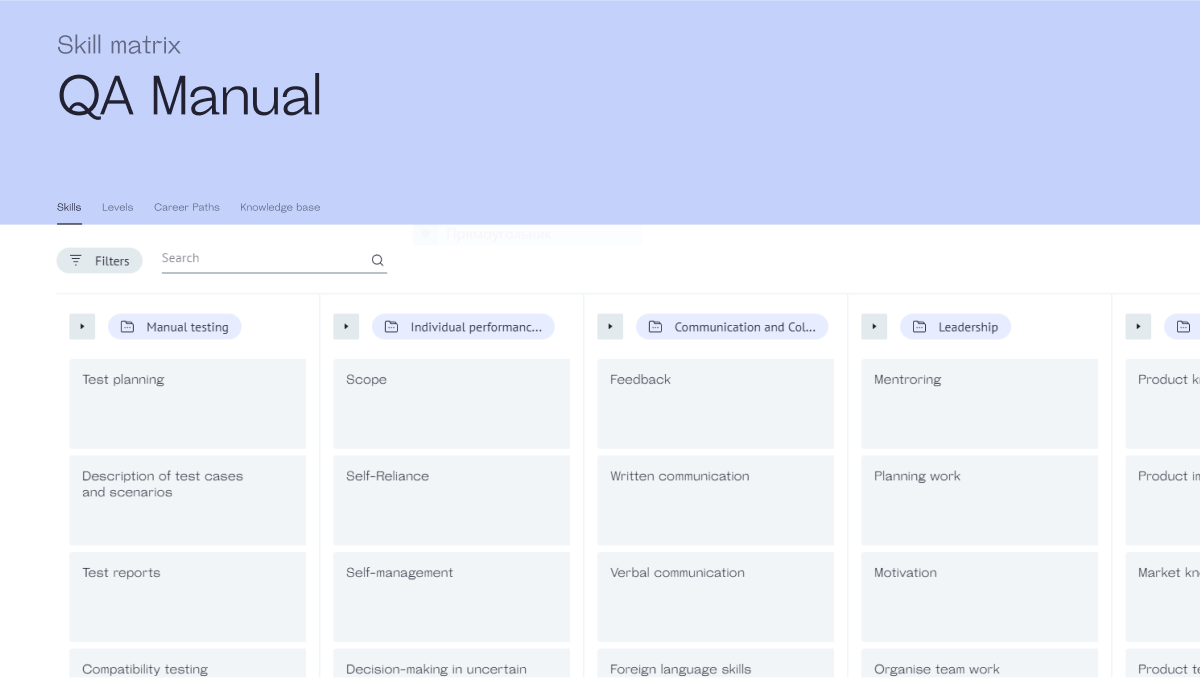Open the Planning work skill card
This screenshot has width=1200, height=678.
(979, 501)
